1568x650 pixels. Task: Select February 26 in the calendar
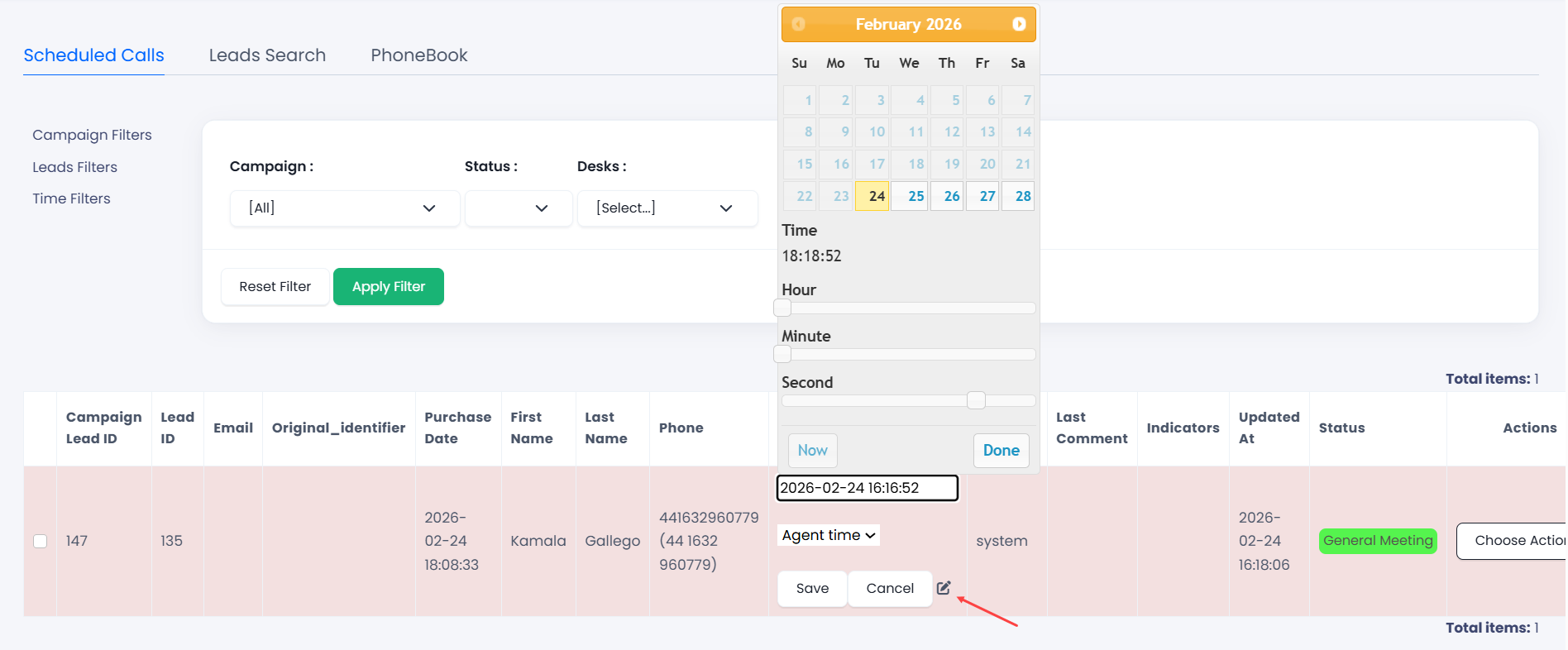coord(947,196)
